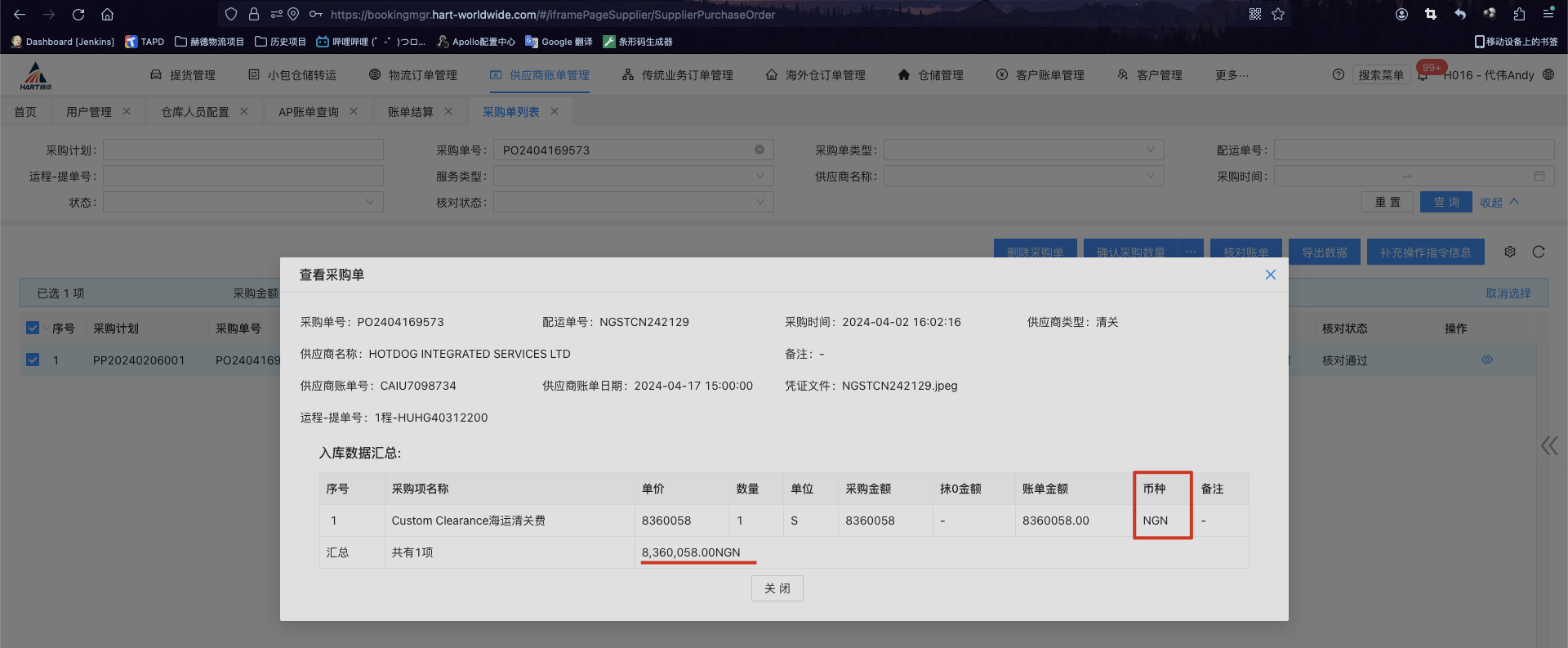The width and height of the screenshot is (1568, 648).
Task: Click the 查询 search button
Action: pyautogui.click(x=1445, y=202)
